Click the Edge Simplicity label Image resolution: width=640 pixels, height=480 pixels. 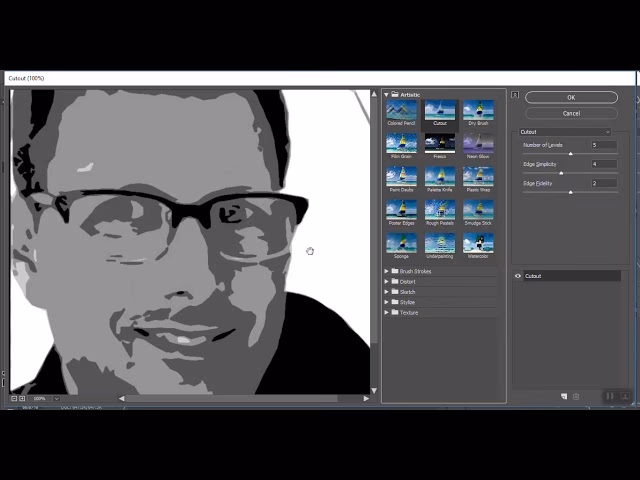(x=540, y=164)
